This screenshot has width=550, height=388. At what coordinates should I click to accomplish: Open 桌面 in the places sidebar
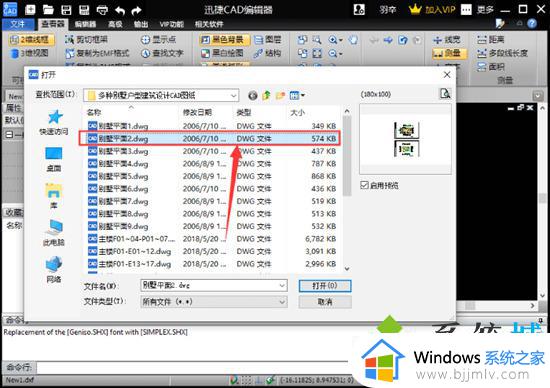pyautogui.click(x=54, y=159)
